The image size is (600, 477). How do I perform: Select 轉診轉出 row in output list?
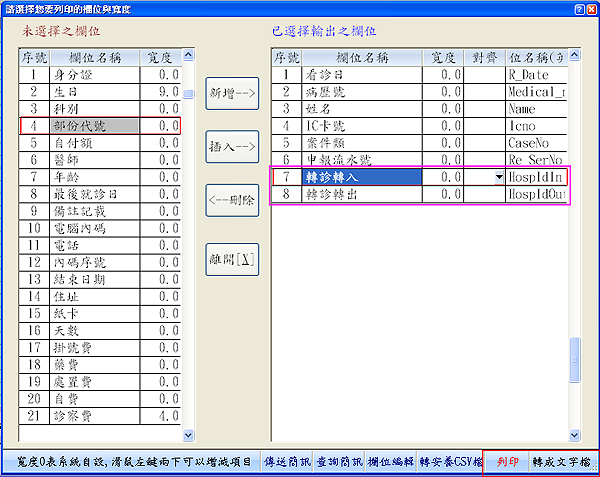pyautogui.click(x=360, y=194)
